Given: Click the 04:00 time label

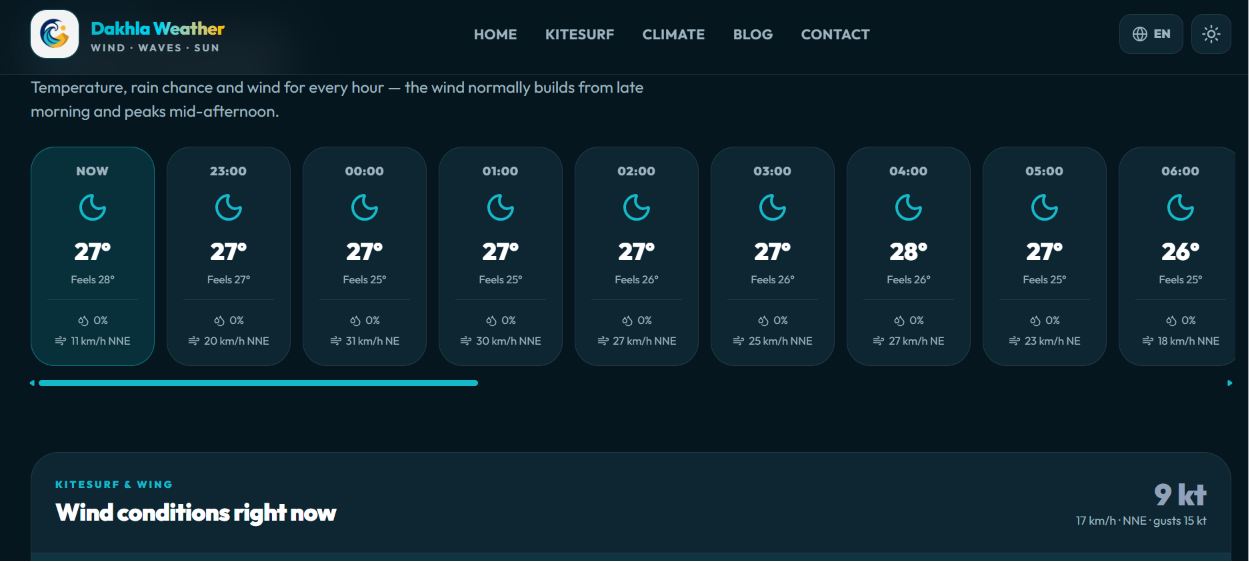Looking at the screenshot, I should 909,171.
